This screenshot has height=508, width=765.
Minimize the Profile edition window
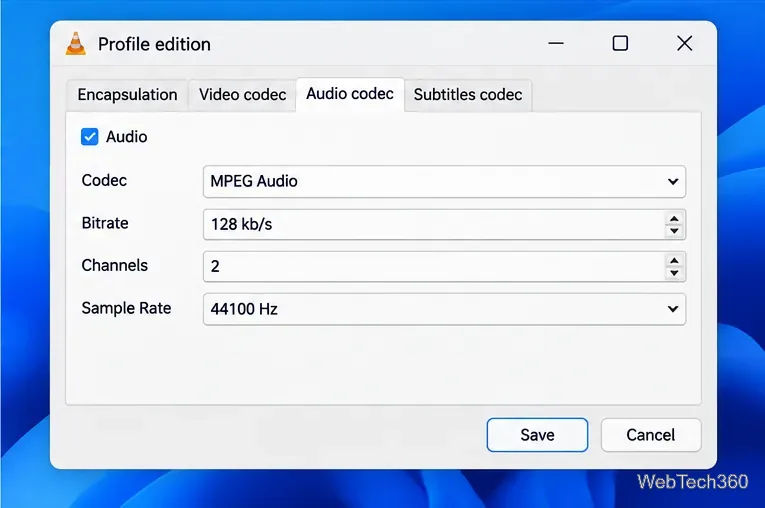tap(556, 43)
